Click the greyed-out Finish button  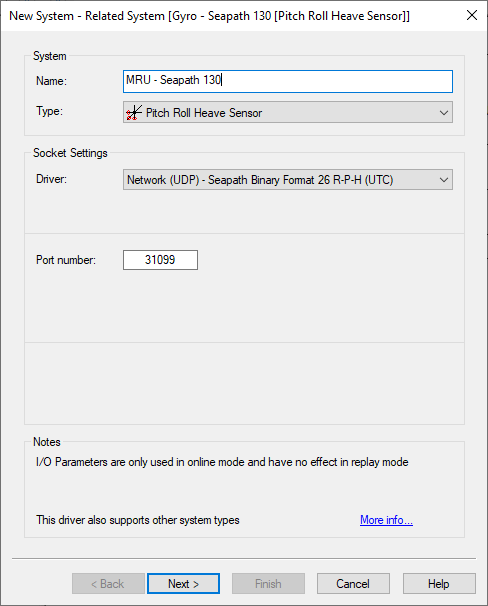tap(268, 584)
